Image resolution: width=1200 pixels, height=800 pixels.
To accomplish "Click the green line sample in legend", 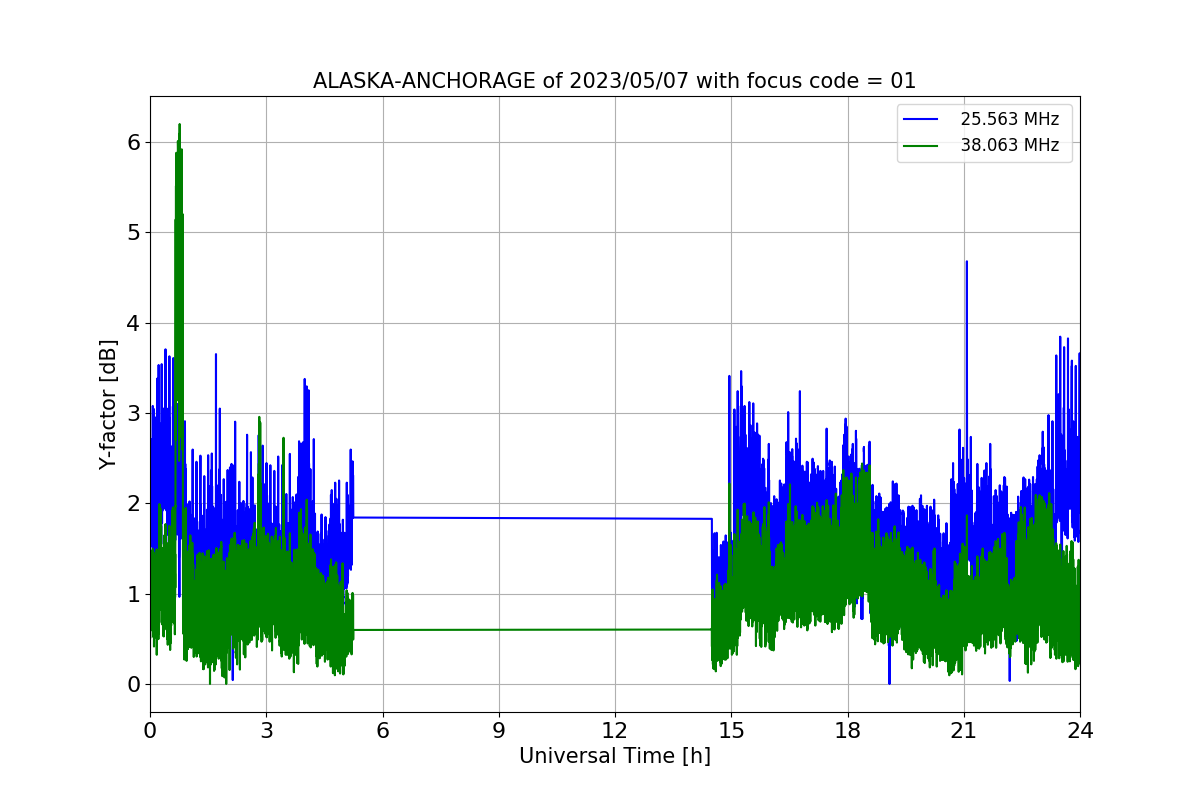I will coord(923,146).
